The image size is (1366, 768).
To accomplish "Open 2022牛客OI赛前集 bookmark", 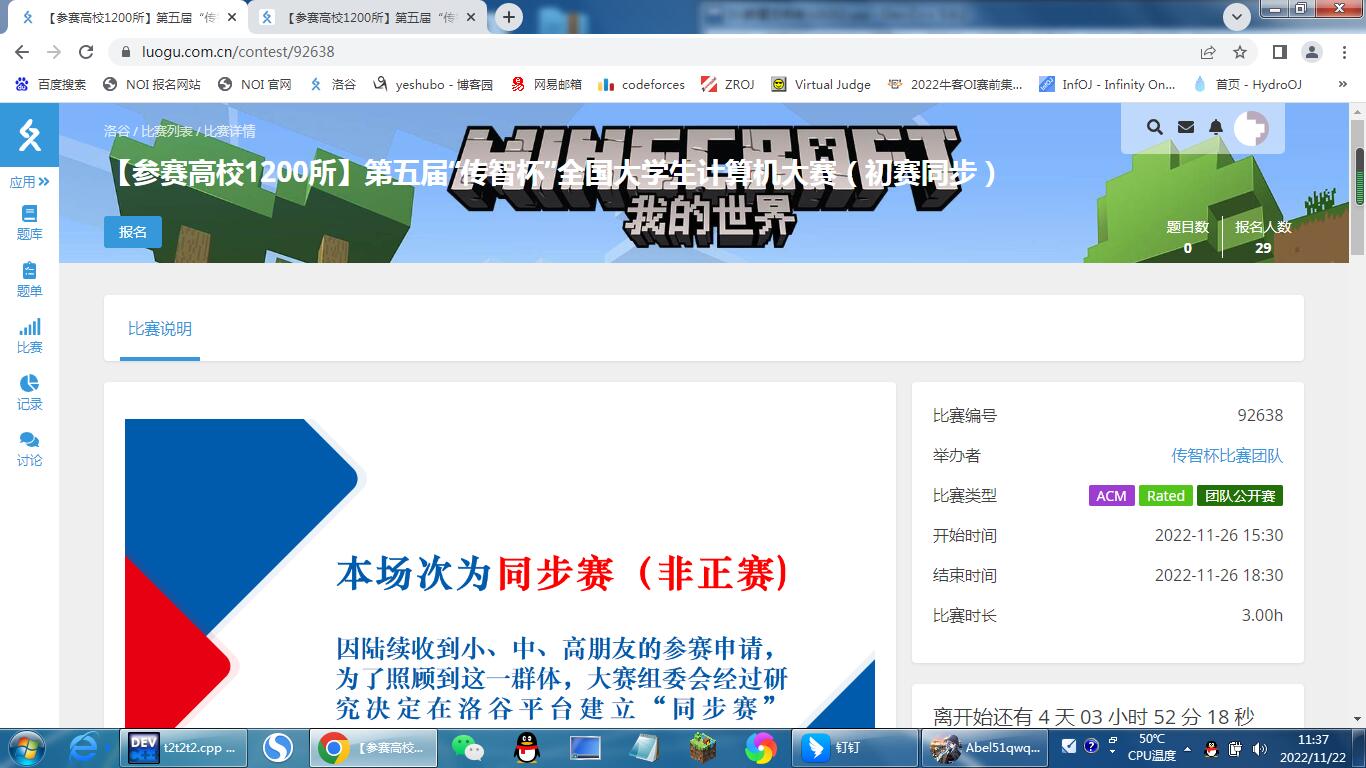I will point(955,85).
